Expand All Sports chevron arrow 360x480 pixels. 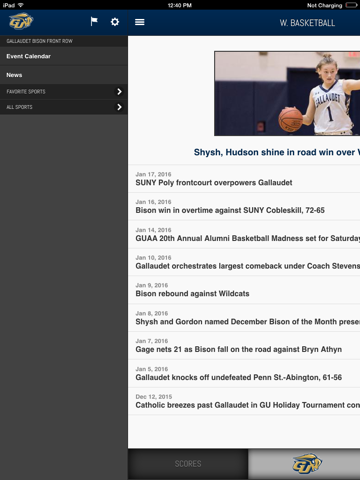119,107
